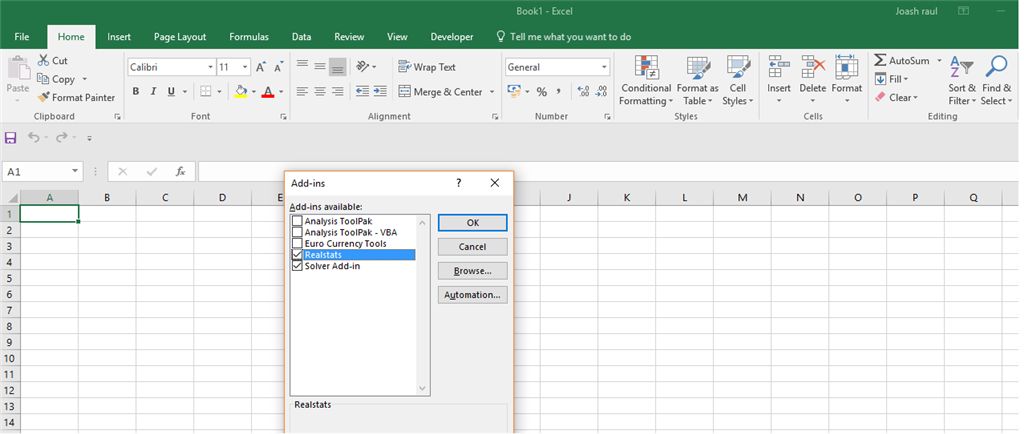Uncheck the Solver Add-in checkbox

click(297, 266)
